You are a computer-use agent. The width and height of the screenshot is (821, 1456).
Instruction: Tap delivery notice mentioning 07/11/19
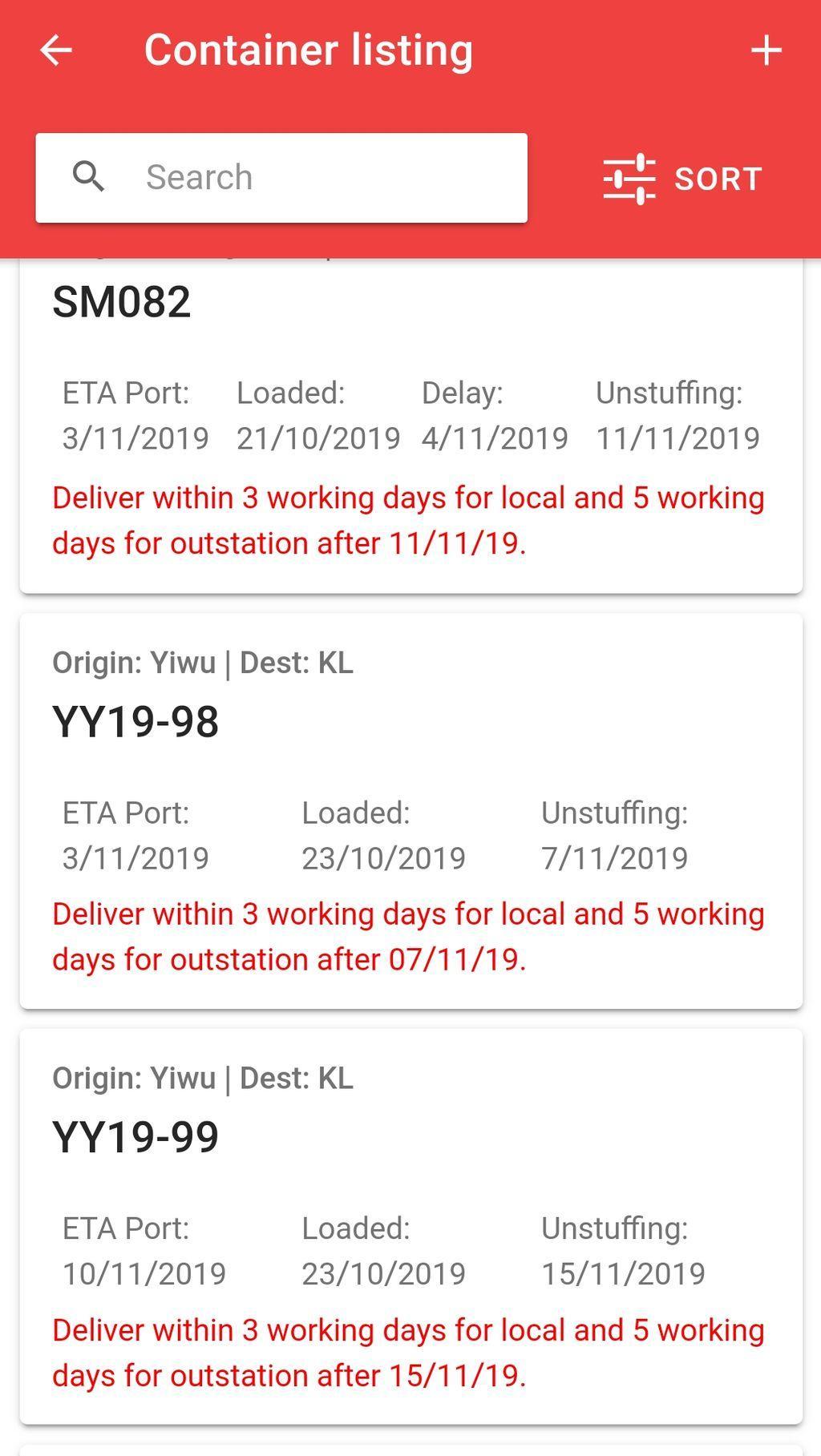pyautogui.click(x=408, y=936)
